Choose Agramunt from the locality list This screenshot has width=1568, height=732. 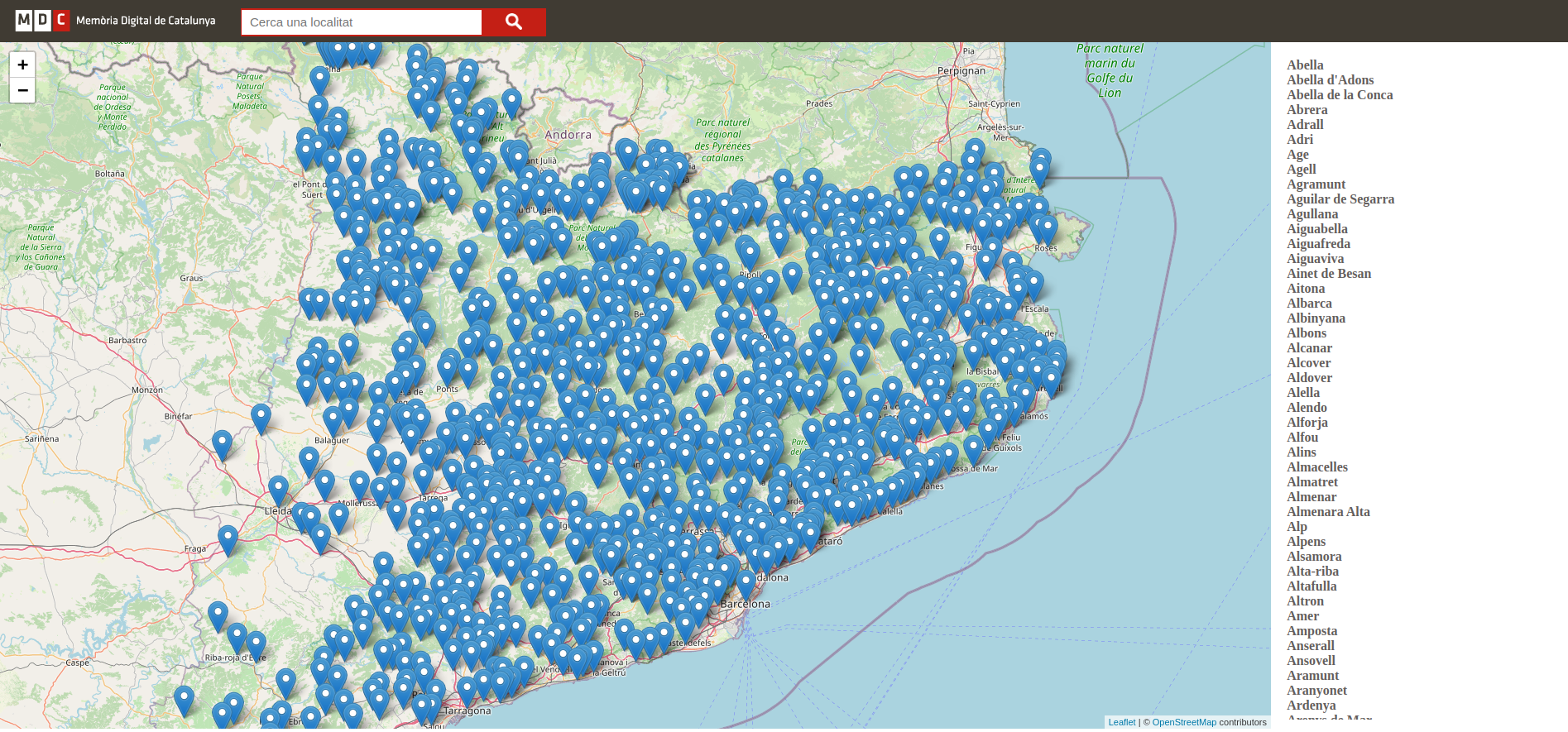coord(1316,184)
